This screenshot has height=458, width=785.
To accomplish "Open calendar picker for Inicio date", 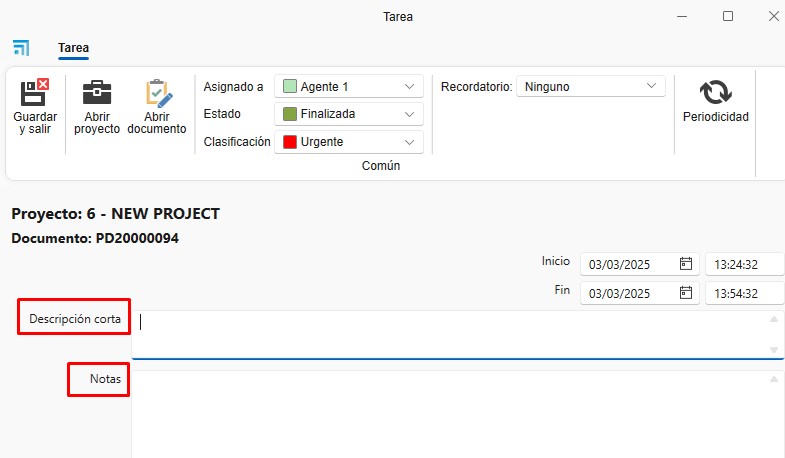I will 686,264.
